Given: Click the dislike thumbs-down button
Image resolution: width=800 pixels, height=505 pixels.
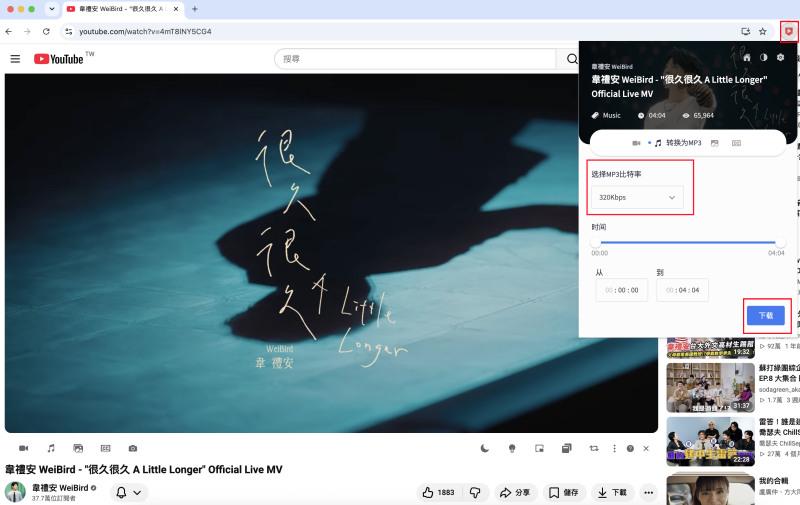Looking at the screenshot, I should click(x=475, y=492).
